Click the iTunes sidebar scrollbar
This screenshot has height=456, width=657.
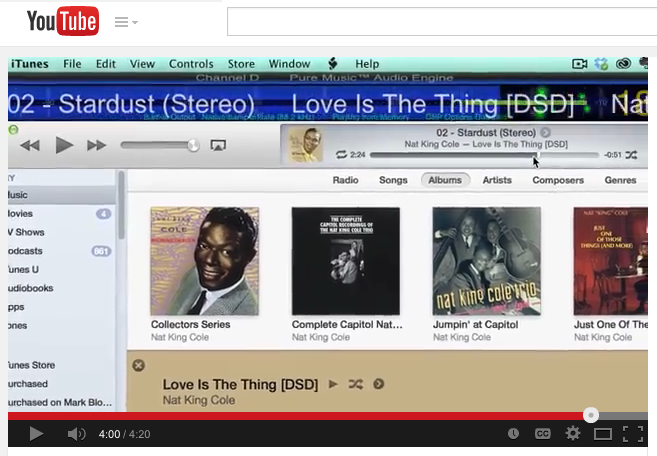click(122, 205)
